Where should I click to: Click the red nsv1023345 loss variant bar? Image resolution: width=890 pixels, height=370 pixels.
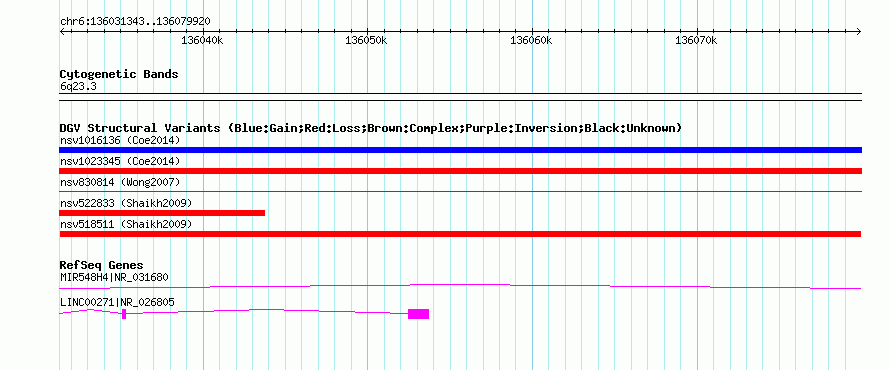tap(460, 171)
